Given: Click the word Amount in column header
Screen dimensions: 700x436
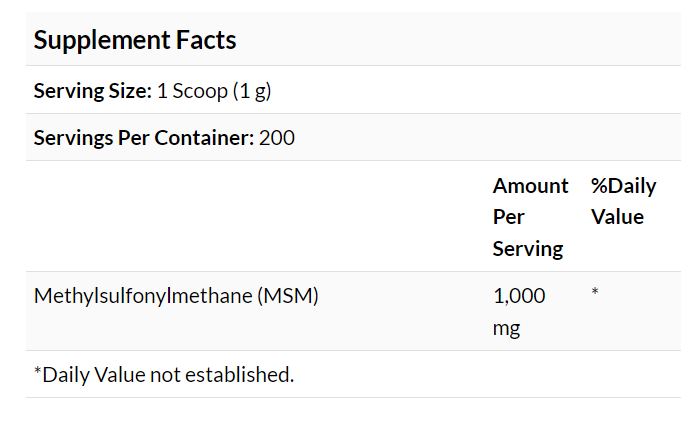Looking at the screenshot, I should [x=530, y=185].
